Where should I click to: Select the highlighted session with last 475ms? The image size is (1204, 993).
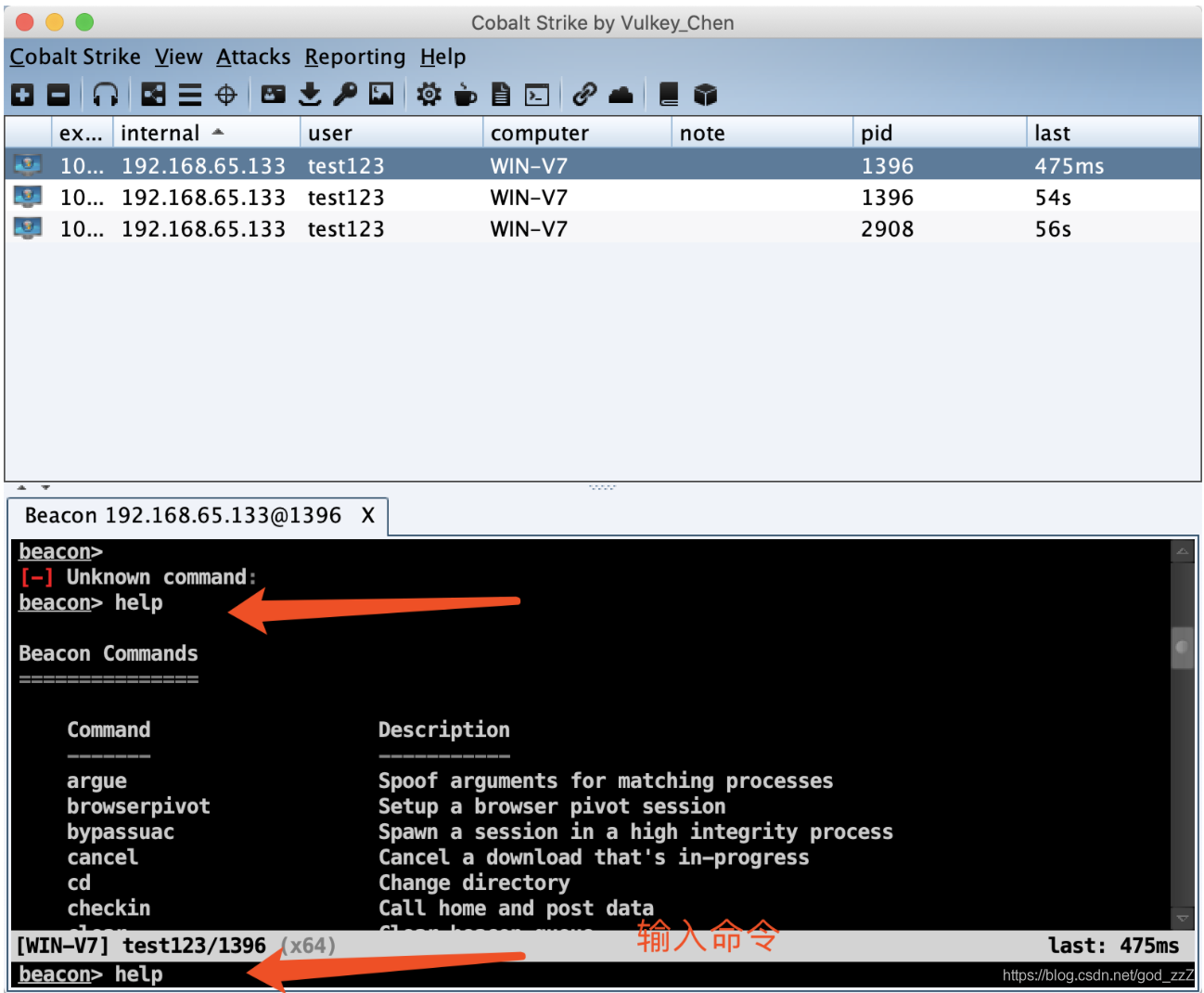pyautogui.click(x=603, y=165)
